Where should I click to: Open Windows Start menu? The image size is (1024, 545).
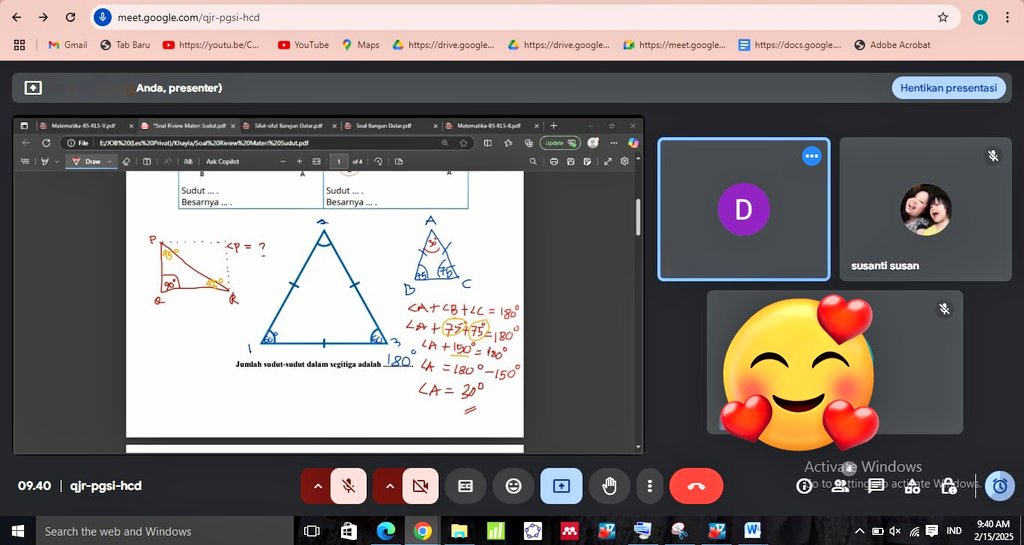[18, 531]
